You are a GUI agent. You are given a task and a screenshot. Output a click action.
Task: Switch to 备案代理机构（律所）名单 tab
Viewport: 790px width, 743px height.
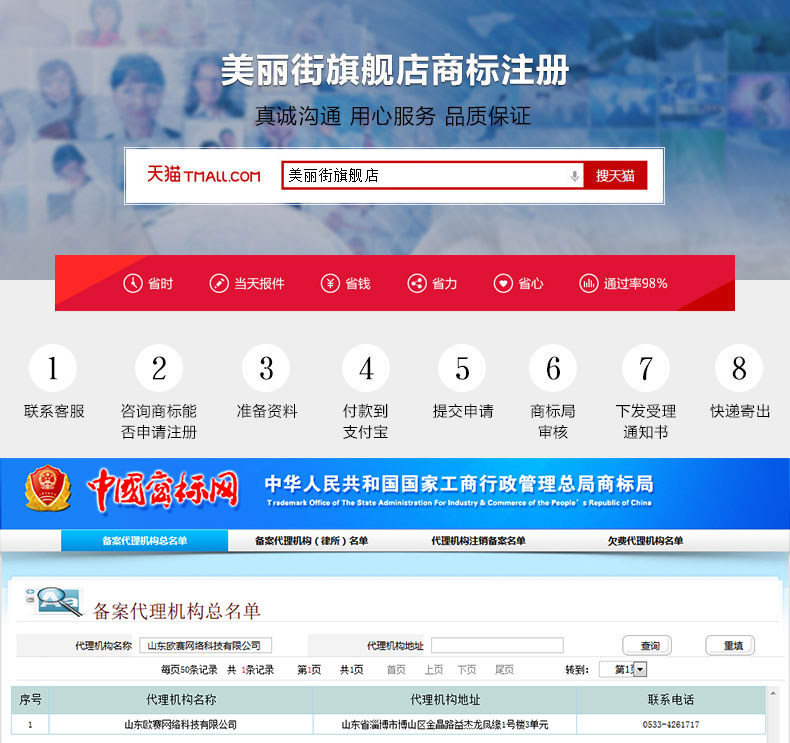tap(311, 541)
